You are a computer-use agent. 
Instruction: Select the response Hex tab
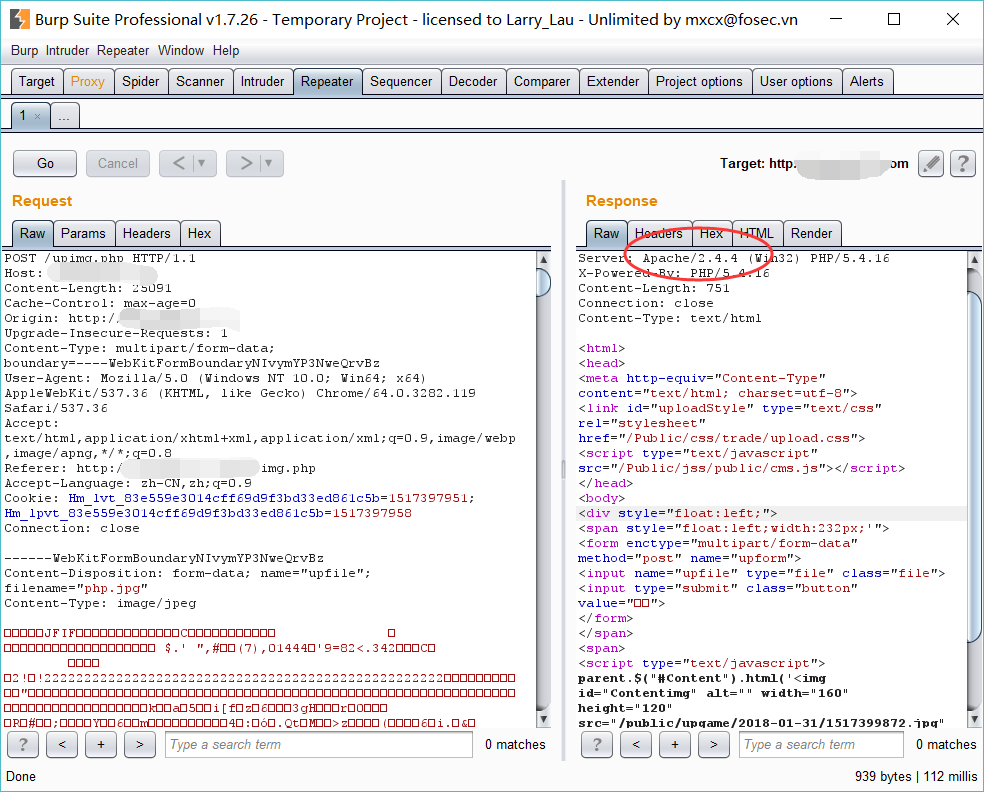click(x=712, y=233)
